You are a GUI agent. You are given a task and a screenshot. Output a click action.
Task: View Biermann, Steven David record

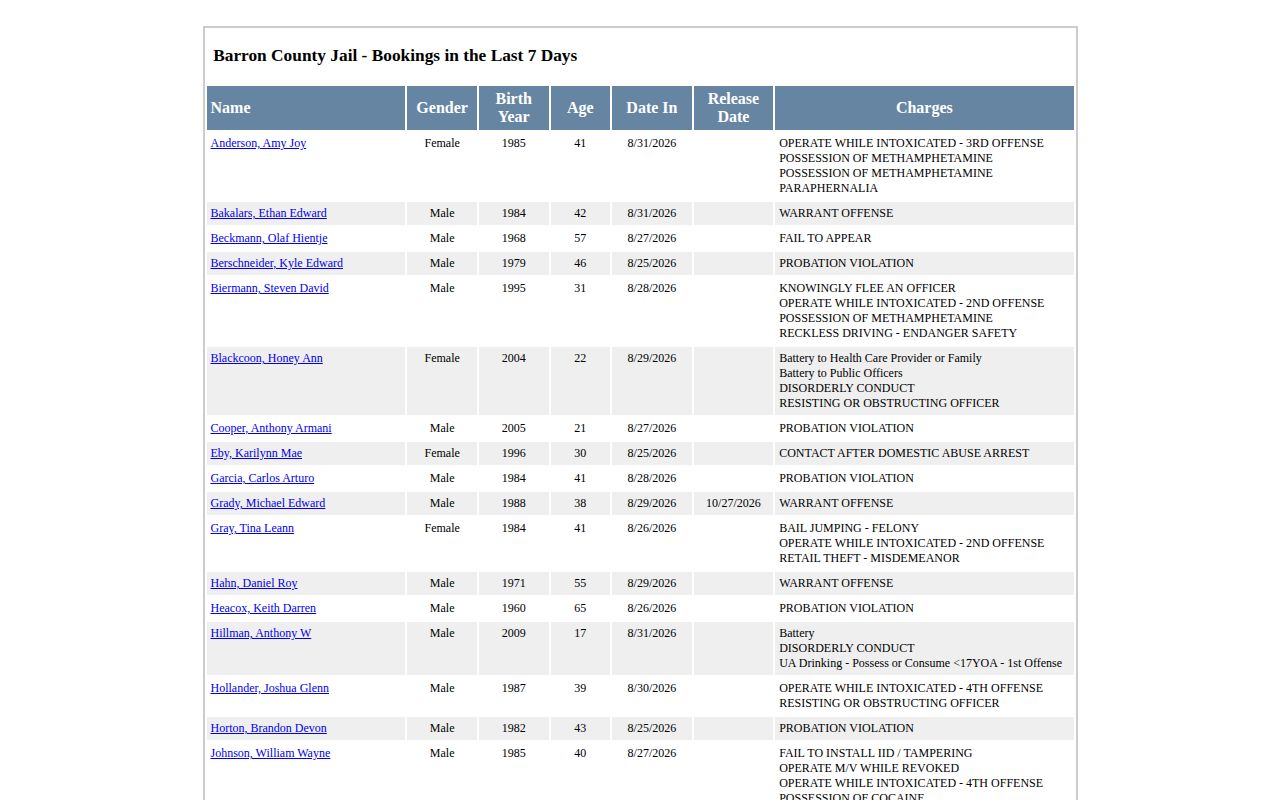coord(269,288)
